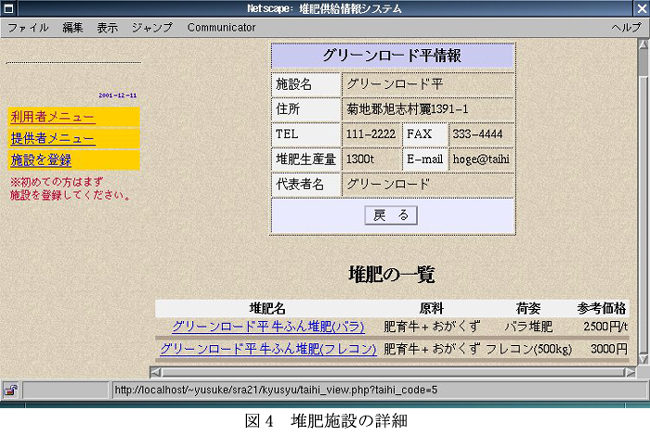
Task: Open グリーンロード平牛ふん堆肥(バラ) link
Action: click(268, 326)
